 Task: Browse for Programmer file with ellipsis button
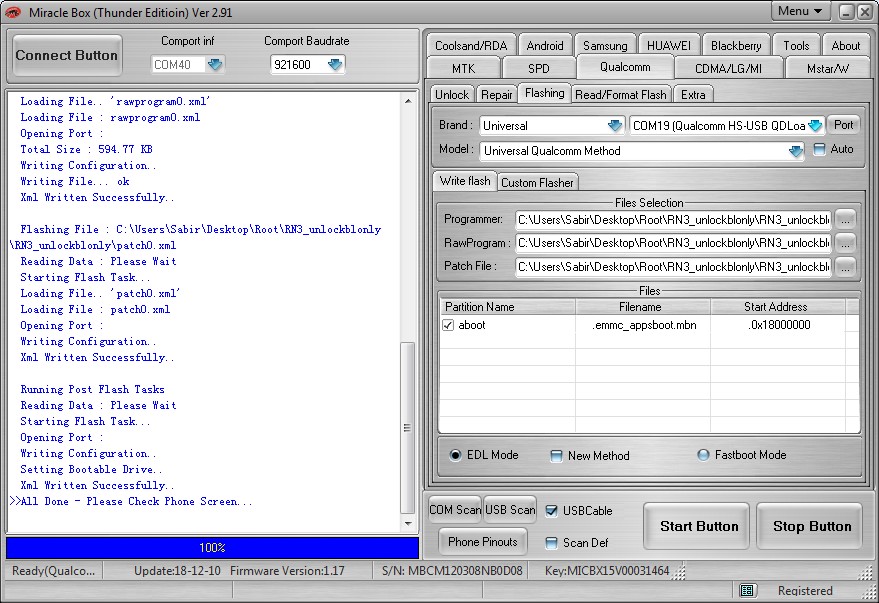pos(845,220)
